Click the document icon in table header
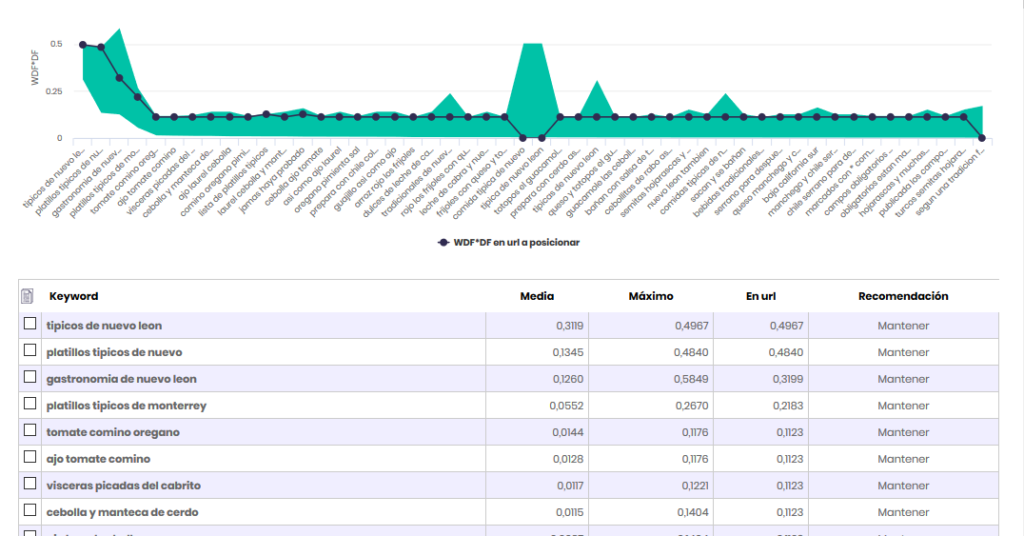 (x=29, y=296)
